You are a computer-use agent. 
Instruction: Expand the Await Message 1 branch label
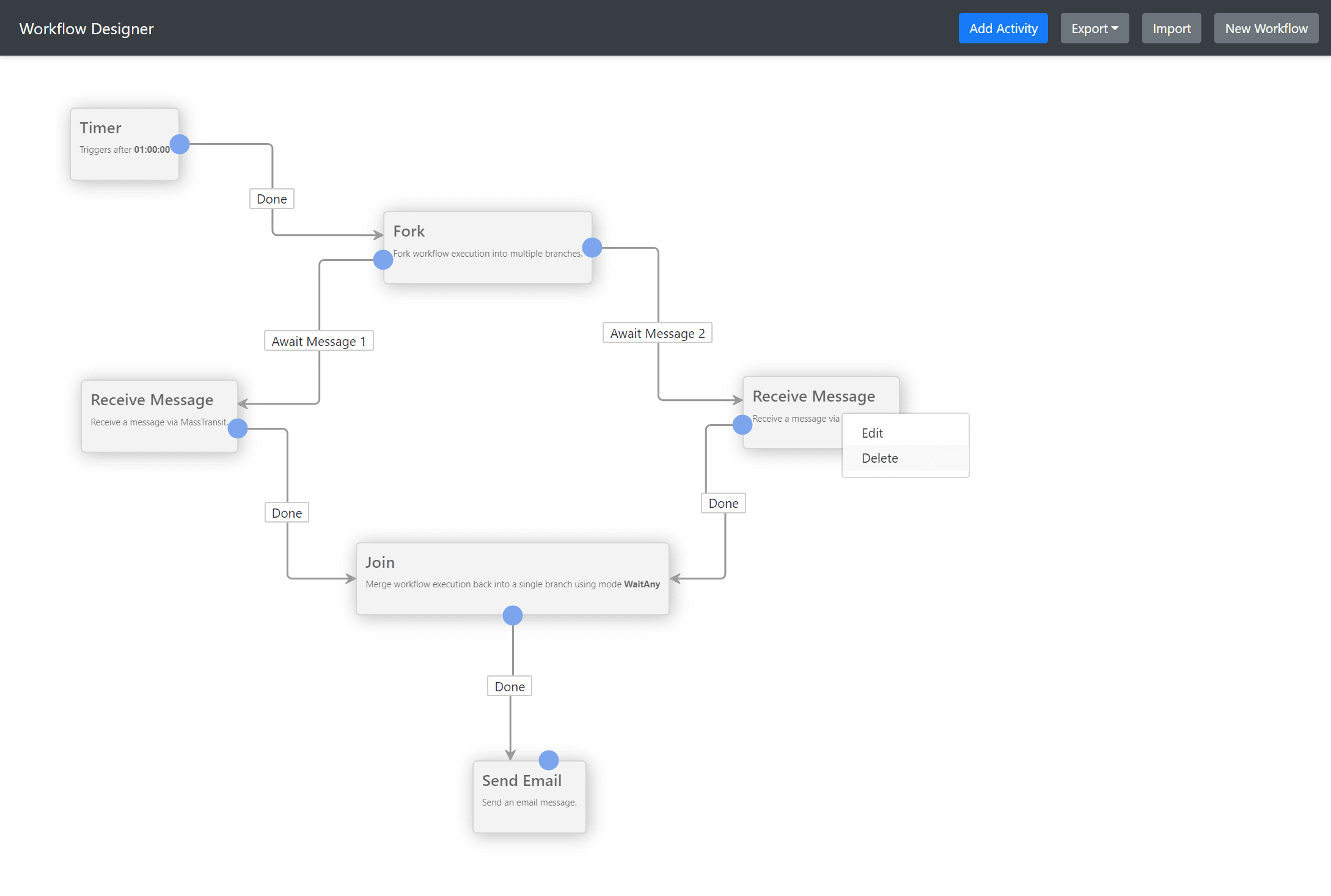tap(317, 340)
